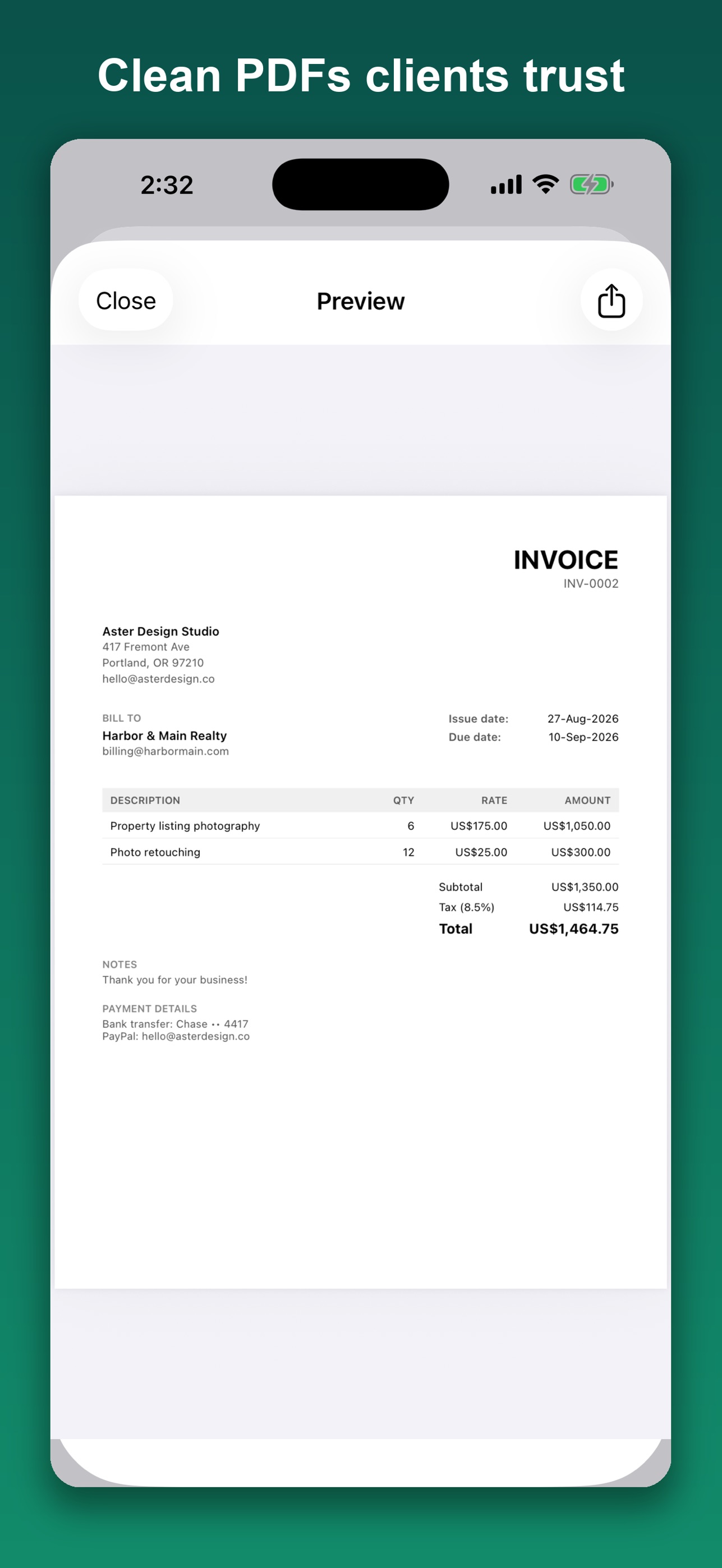Screen dimensions: 722x1568
Task: Tap the 2:32 clock in status bar
Action: coord(167,185)
